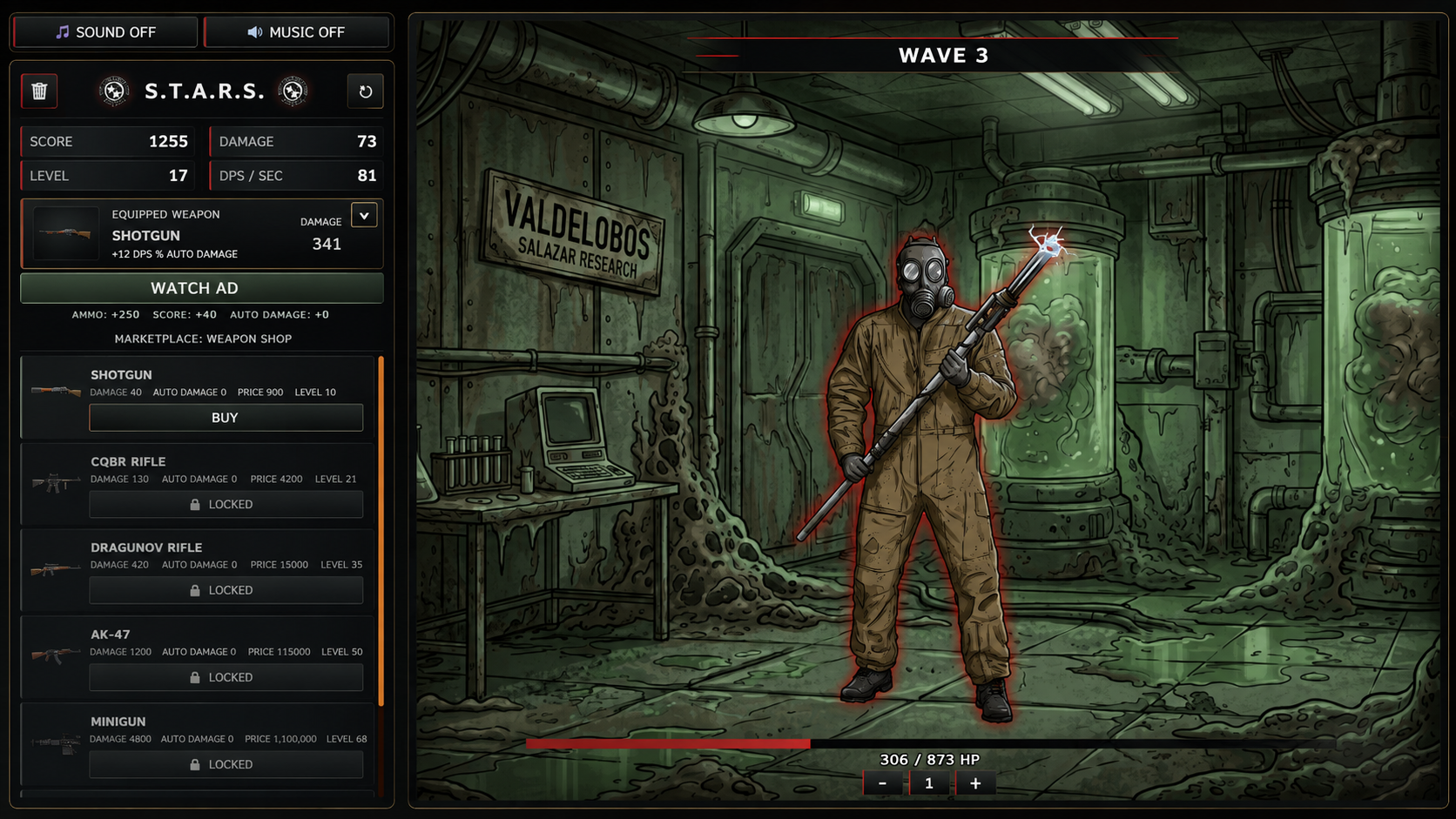Click the 'SCORE: +40' reward text
This screenshot has width=1456, height=819.
[x=185, y=315]
